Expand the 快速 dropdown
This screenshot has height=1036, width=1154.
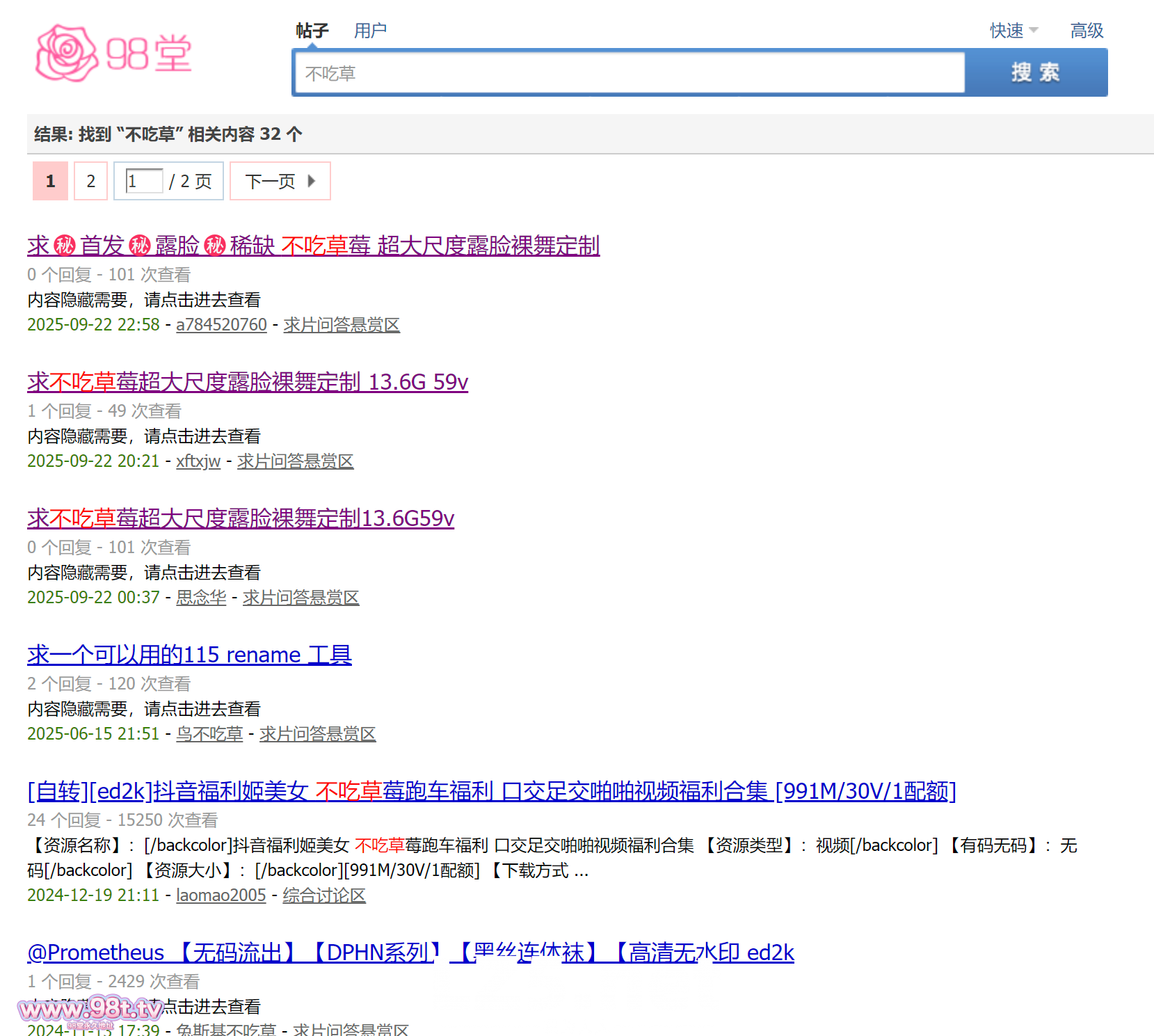[x=1013, y=31]
